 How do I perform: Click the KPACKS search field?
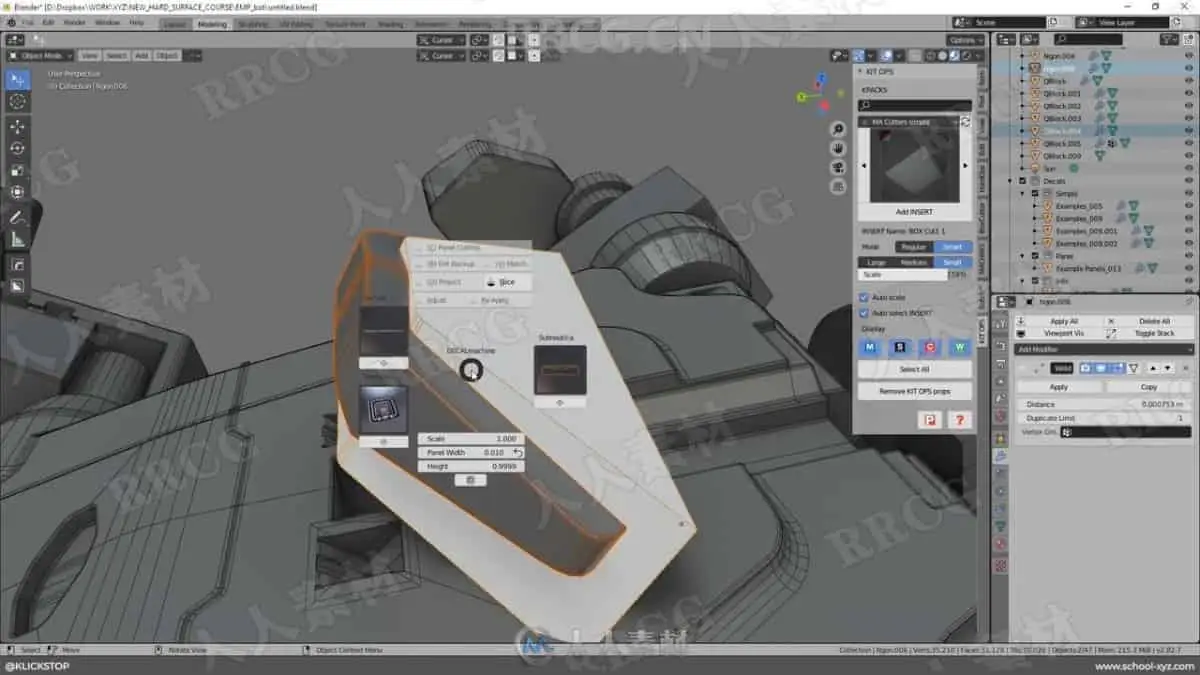(915, 105)
